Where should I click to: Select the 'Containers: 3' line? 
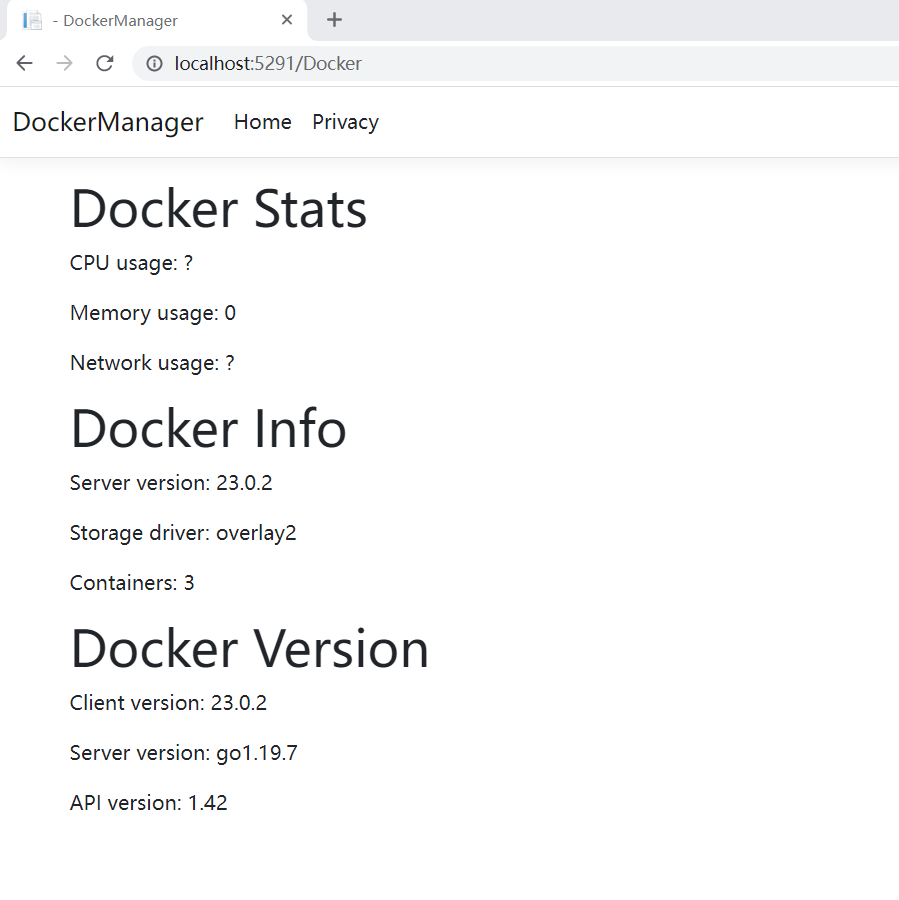click(132, 583)
